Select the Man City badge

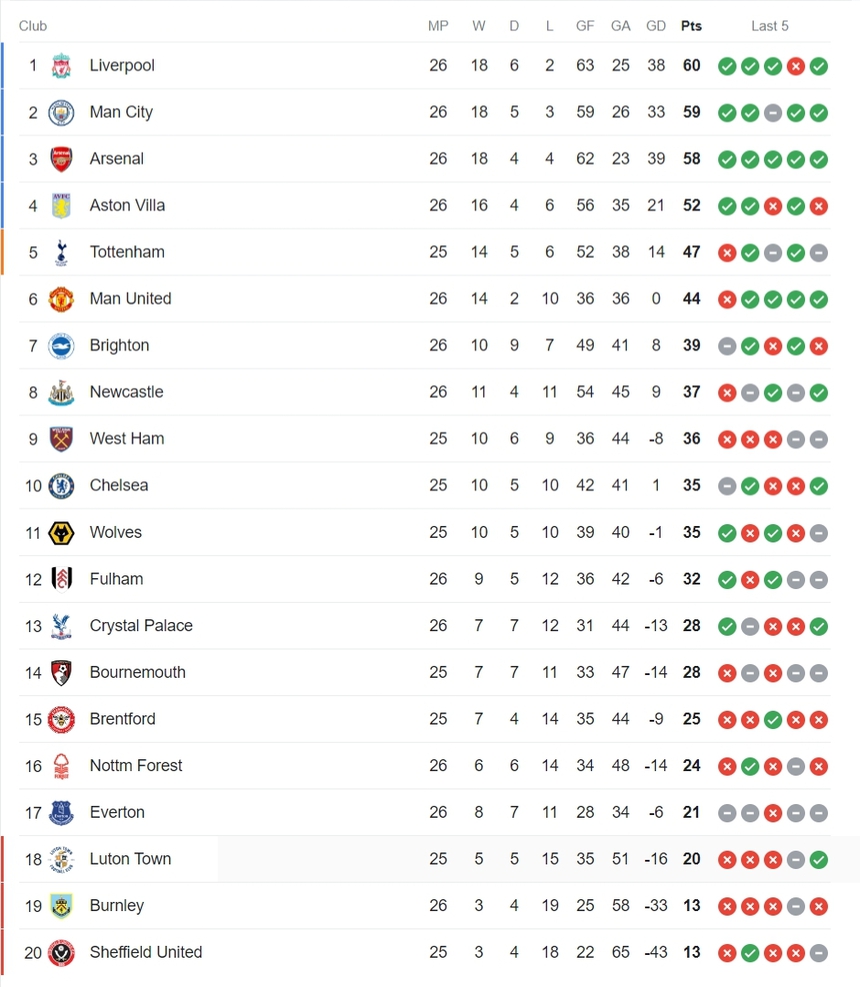click(x=60, y=112)
